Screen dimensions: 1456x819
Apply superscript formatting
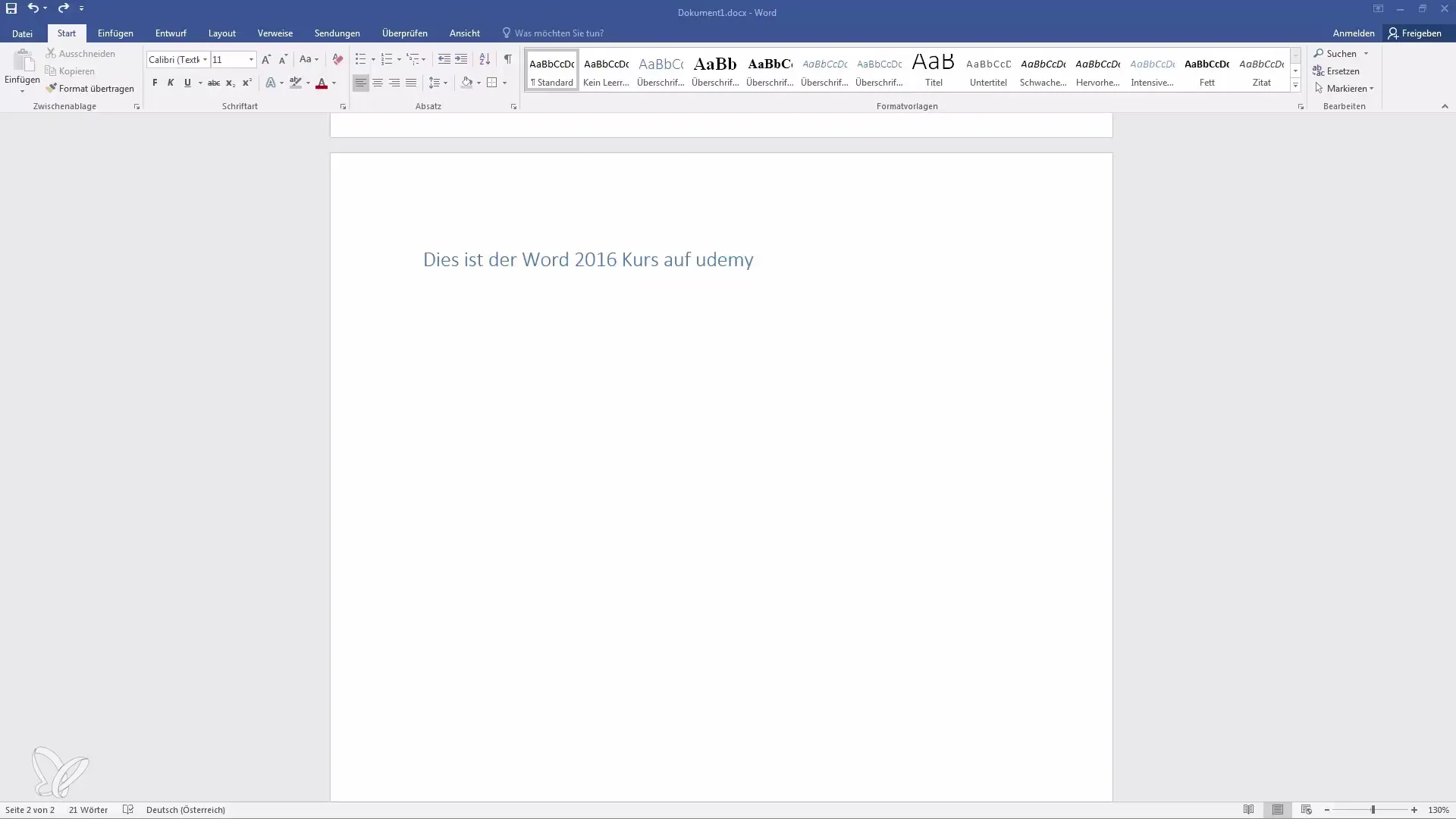[247, 83]
